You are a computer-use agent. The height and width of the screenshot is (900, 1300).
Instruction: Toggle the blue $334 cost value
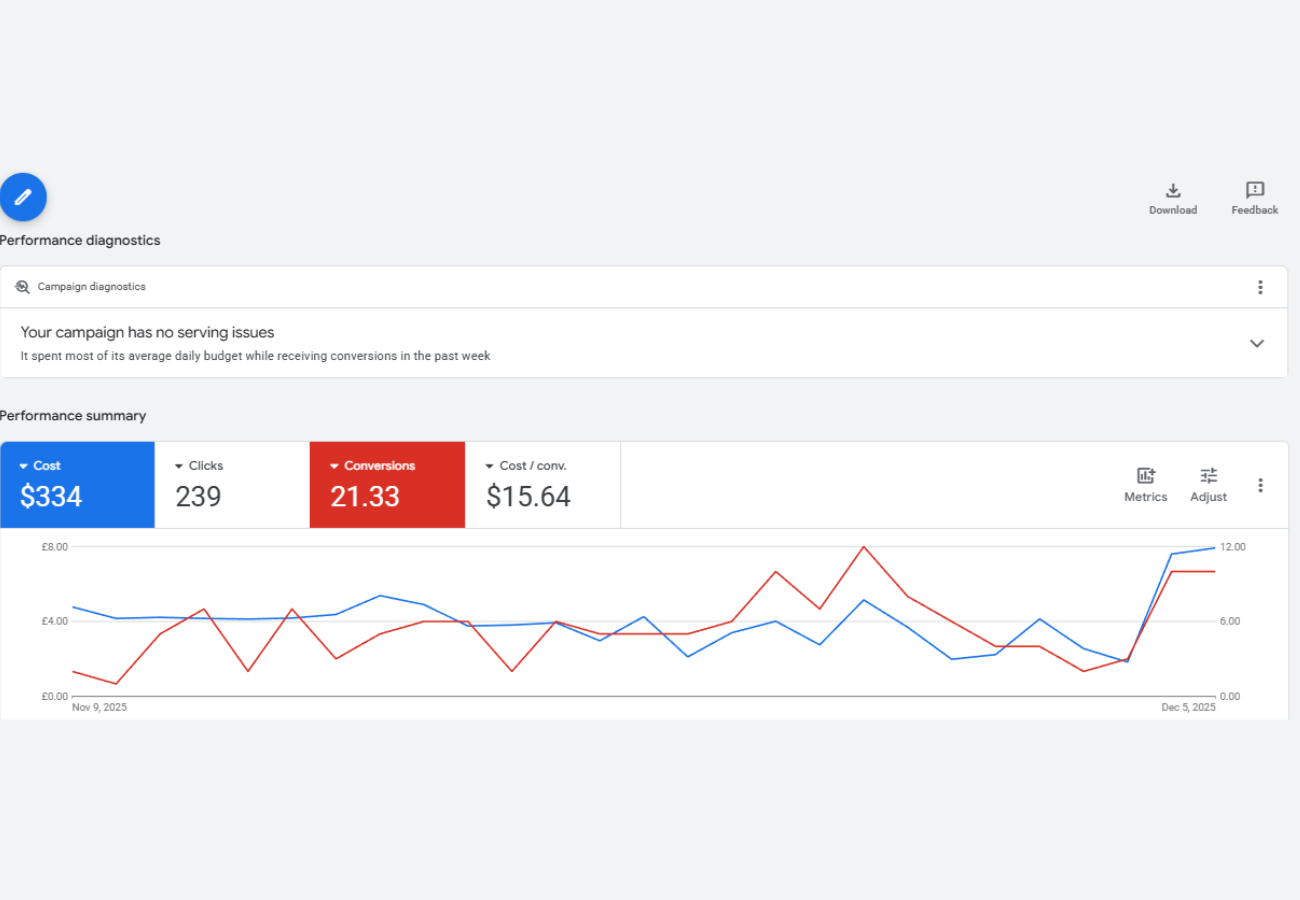click(x=51, y=497)
